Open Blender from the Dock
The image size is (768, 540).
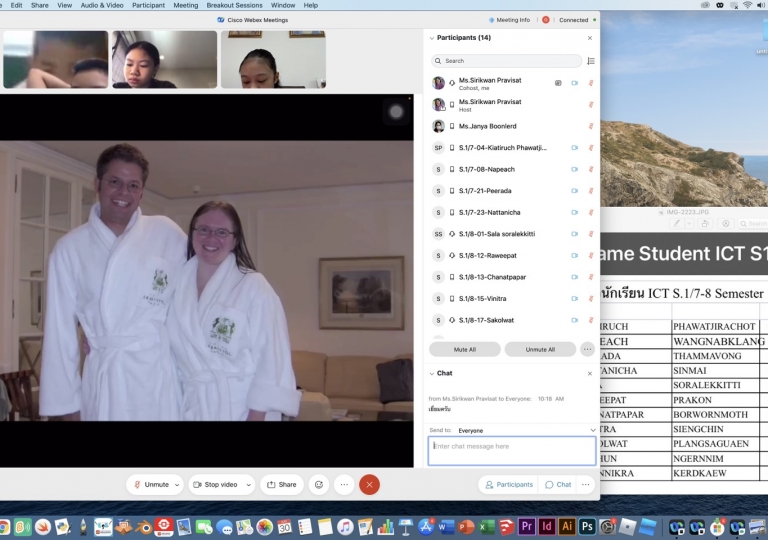click(144, 527)
